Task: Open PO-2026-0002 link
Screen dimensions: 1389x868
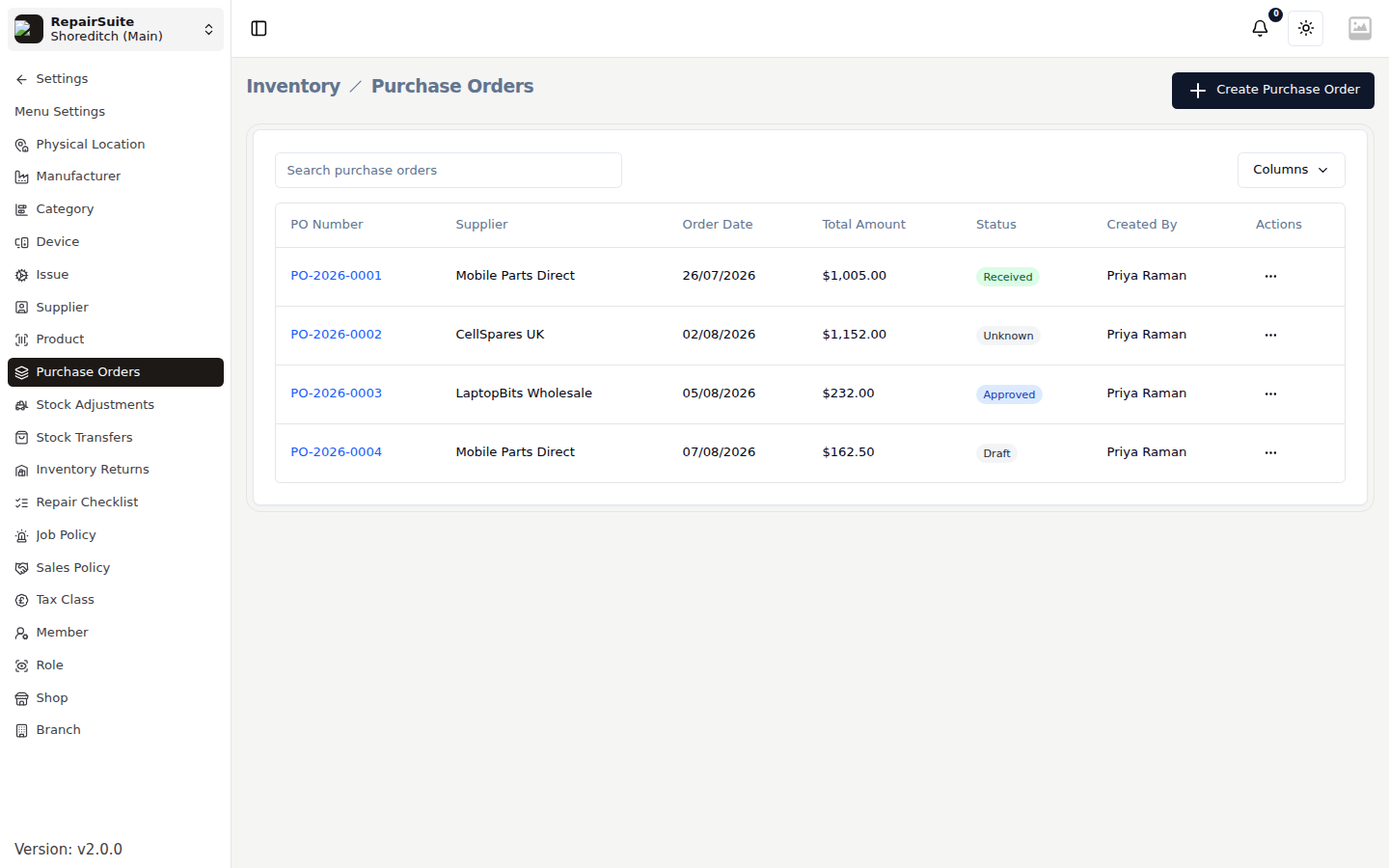Action: click(x=336, y=335)
